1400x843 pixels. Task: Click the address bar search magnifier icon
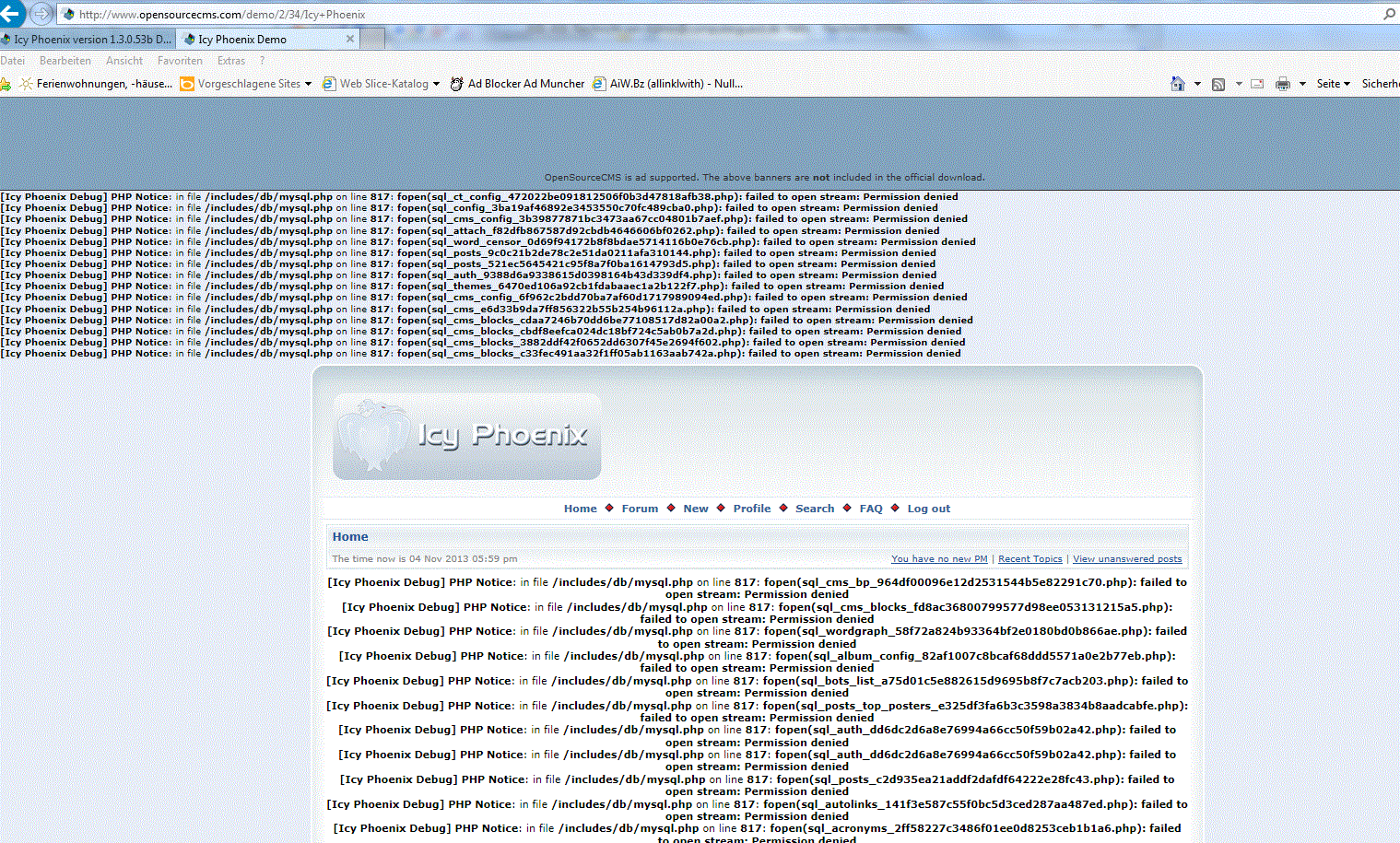point(1389,14)
